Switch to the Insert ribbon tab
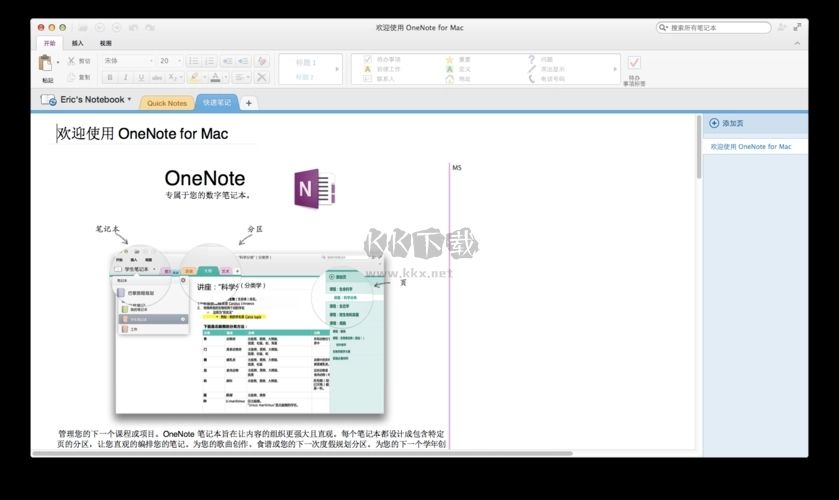 click(x=78, y=43)
